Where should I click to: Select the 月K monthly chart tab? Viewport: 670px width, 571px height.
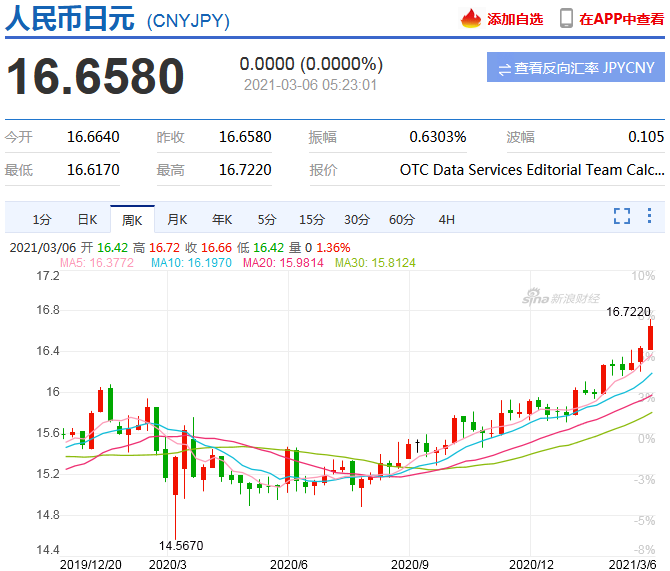tap(177, 219)
